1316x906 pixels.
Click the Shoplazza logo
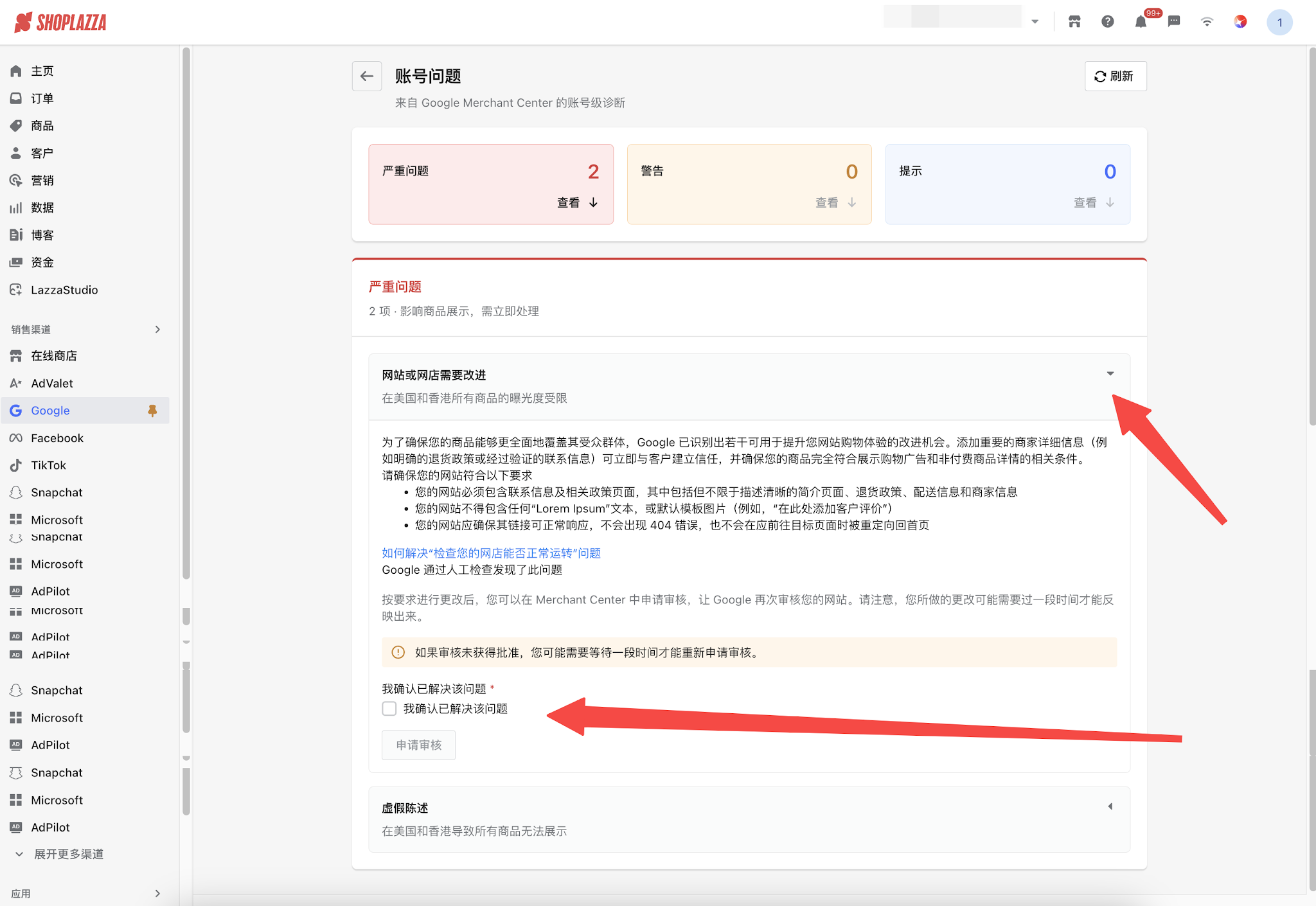click(x=60, y=22)
